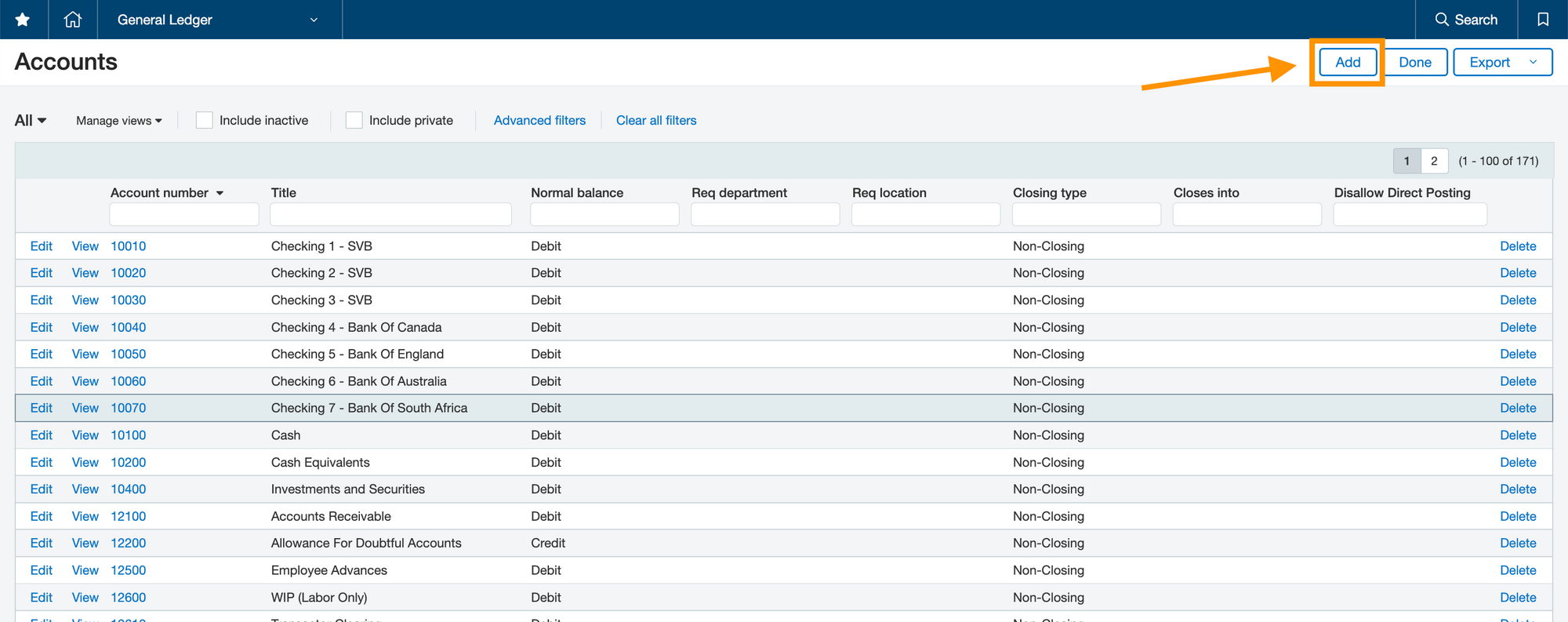Enable the Include private checkbox
This screenshot has height=622, width=1568.
click(x=354, y=120)
